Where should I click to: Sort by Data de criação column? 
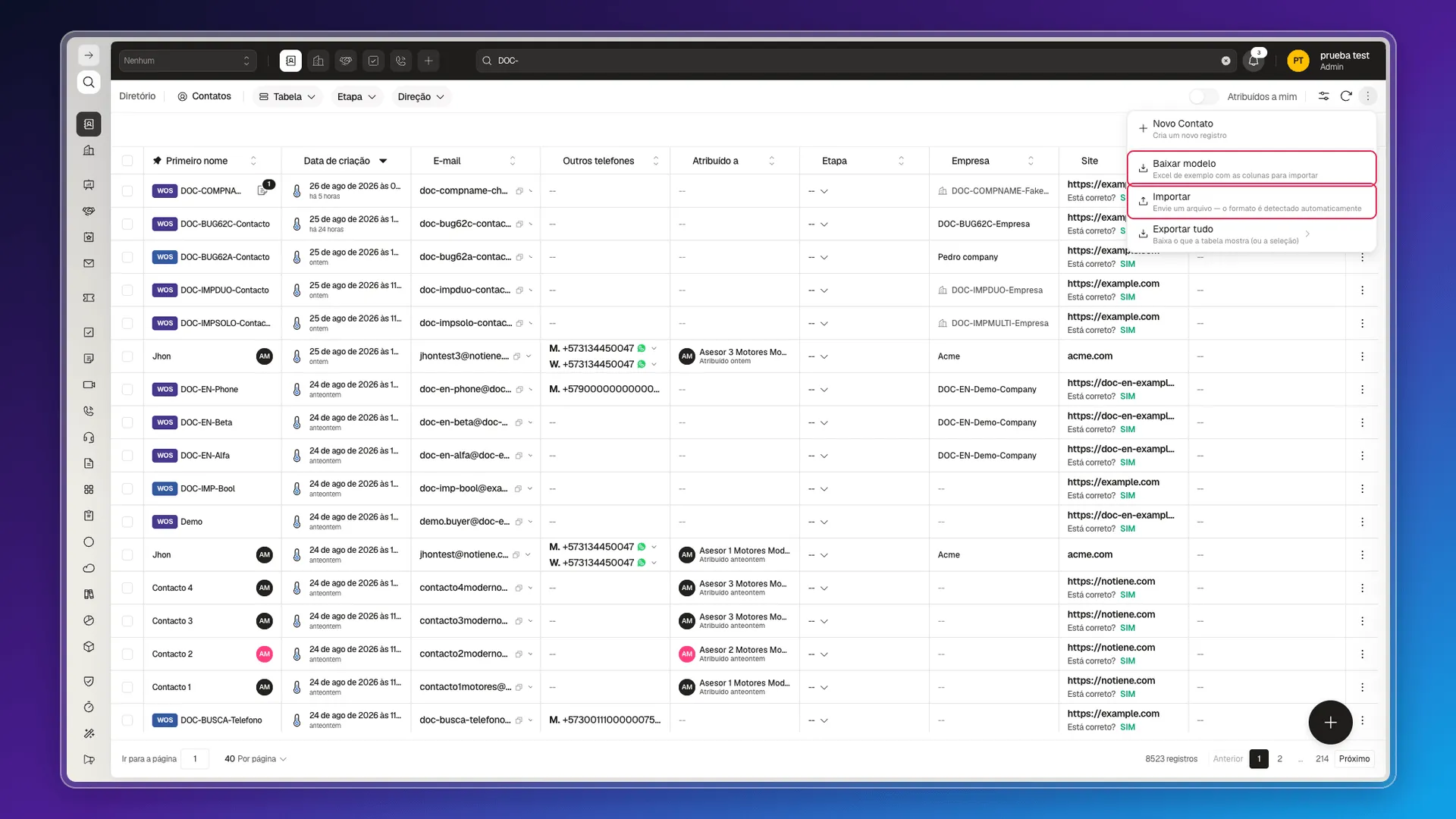[346, 161]
